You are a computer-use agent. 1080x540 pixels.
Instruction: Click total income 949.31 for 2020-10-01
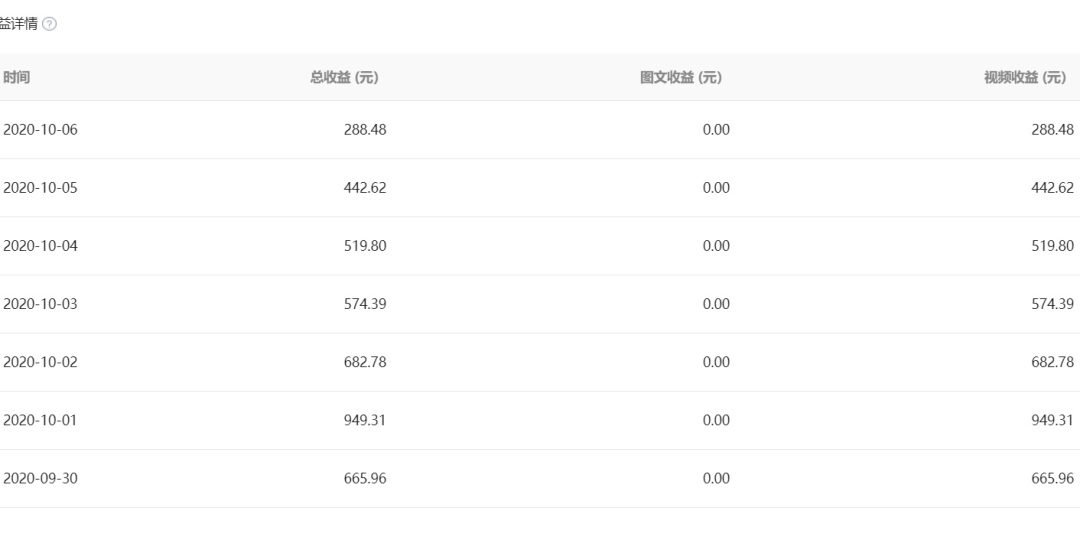[365, 420]
